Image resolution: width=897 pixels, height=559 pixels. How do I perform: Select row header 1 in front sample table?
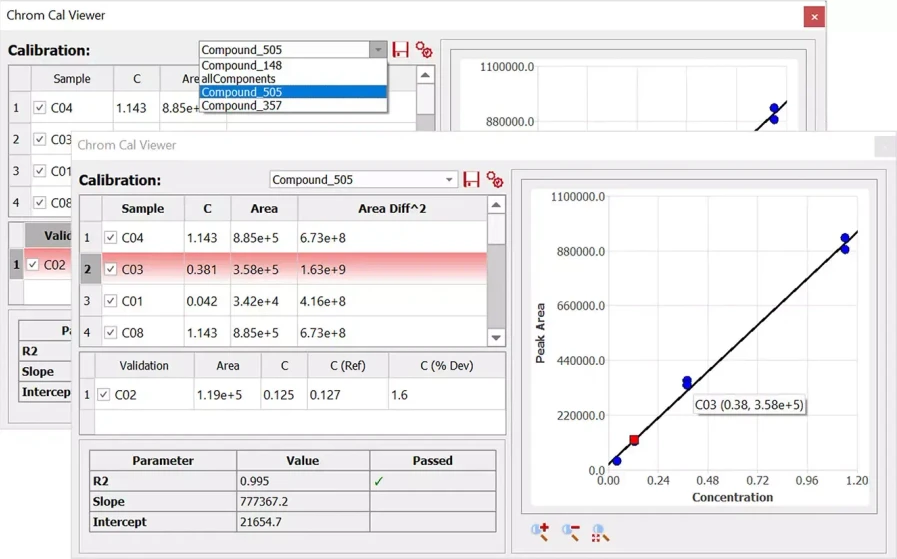pos(88,237)
